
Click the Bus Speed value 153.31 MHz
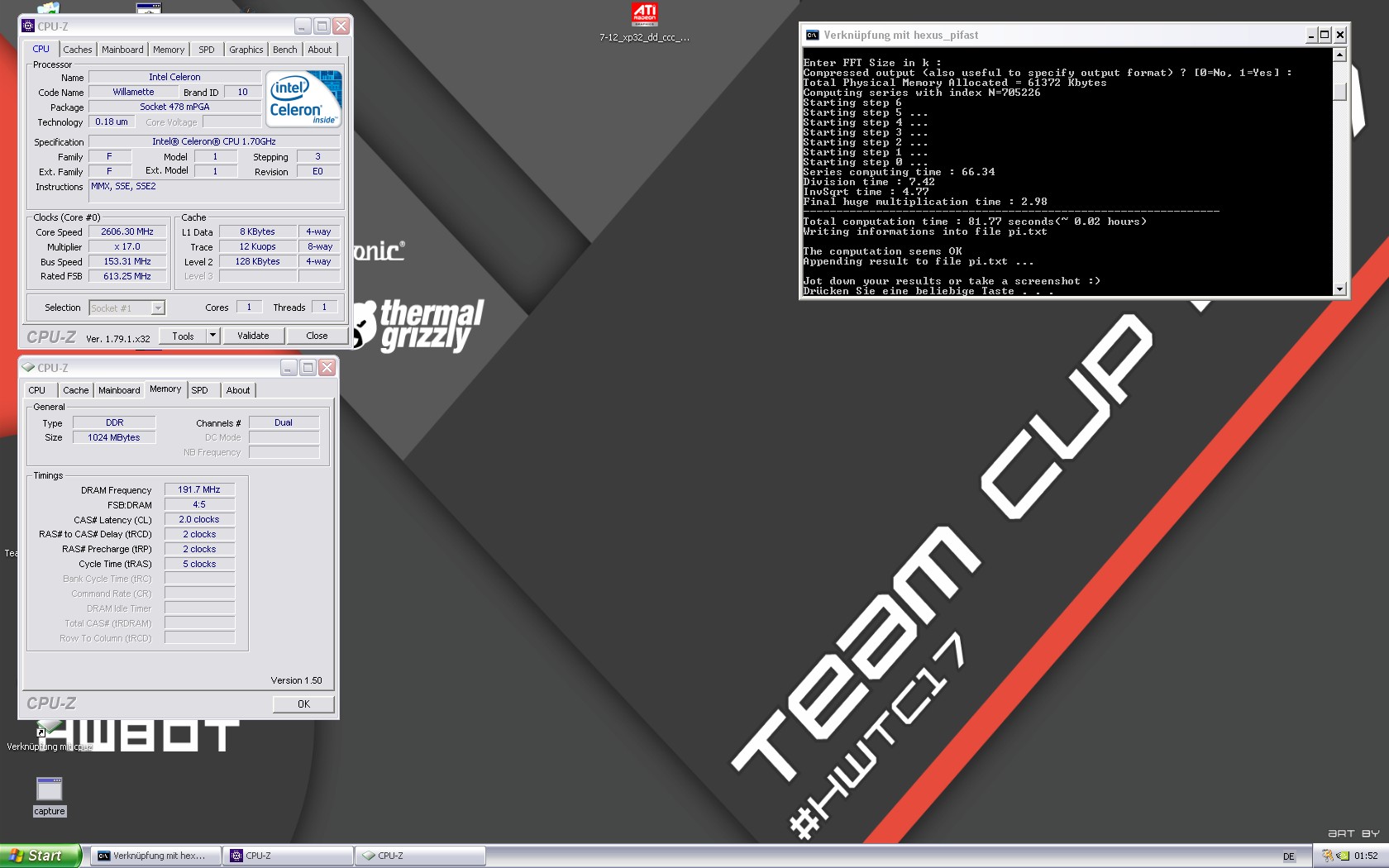pos(127,262)
